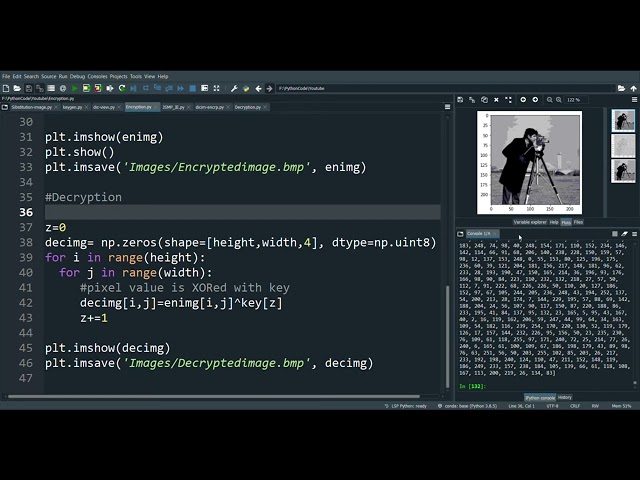This screenshot has height=480, width=640.
Task: Run selection or current line icon
Action: click(110, 88)
